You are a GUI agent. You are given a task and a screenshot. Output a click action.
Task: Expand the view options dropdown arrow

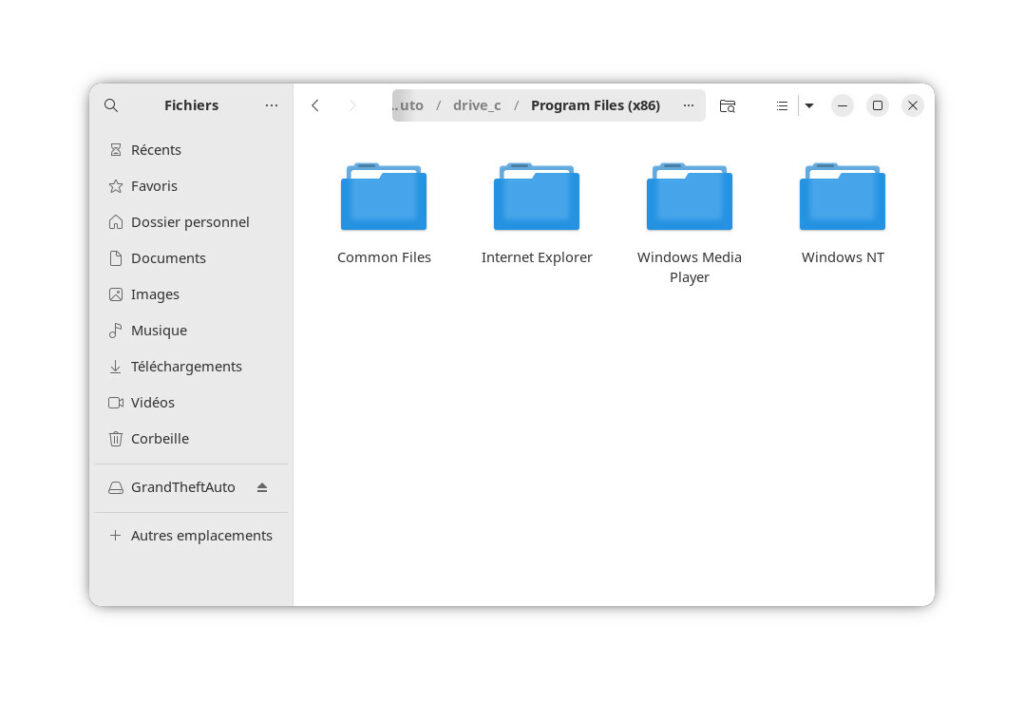[x=809, y=105]
